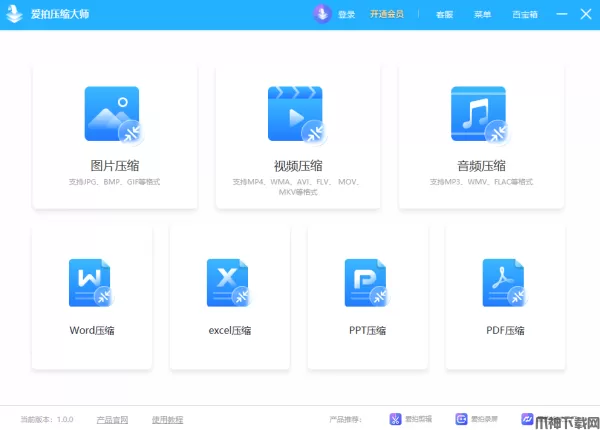
Task: Open the 爱拍剪辑 scissors product icon
Action: (395, 419)
